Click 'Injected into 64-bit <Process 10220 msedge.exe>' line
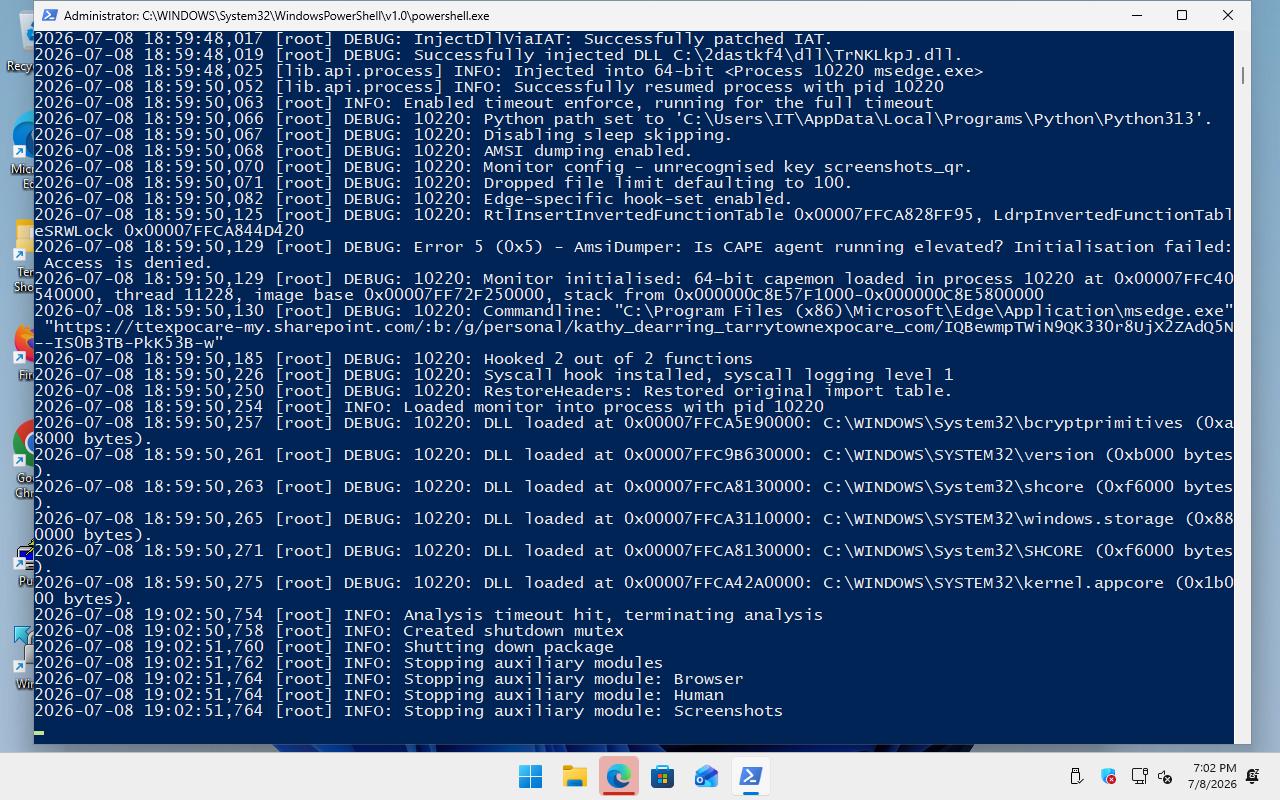This screenshot has height=800, width=1280. coord(508,71)
